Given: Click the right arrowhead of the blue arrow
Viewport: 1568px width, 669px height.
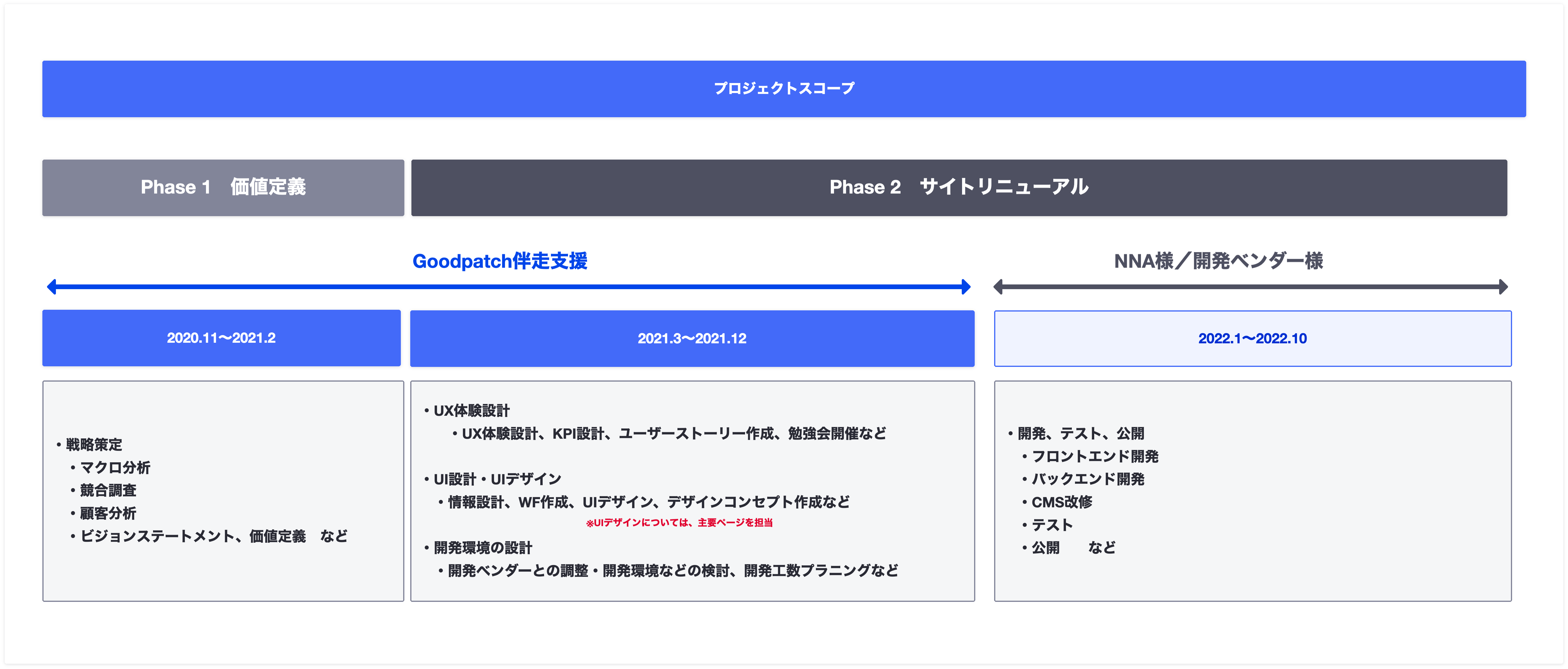Looking at the screenshot, I should [x=966, y=287].
